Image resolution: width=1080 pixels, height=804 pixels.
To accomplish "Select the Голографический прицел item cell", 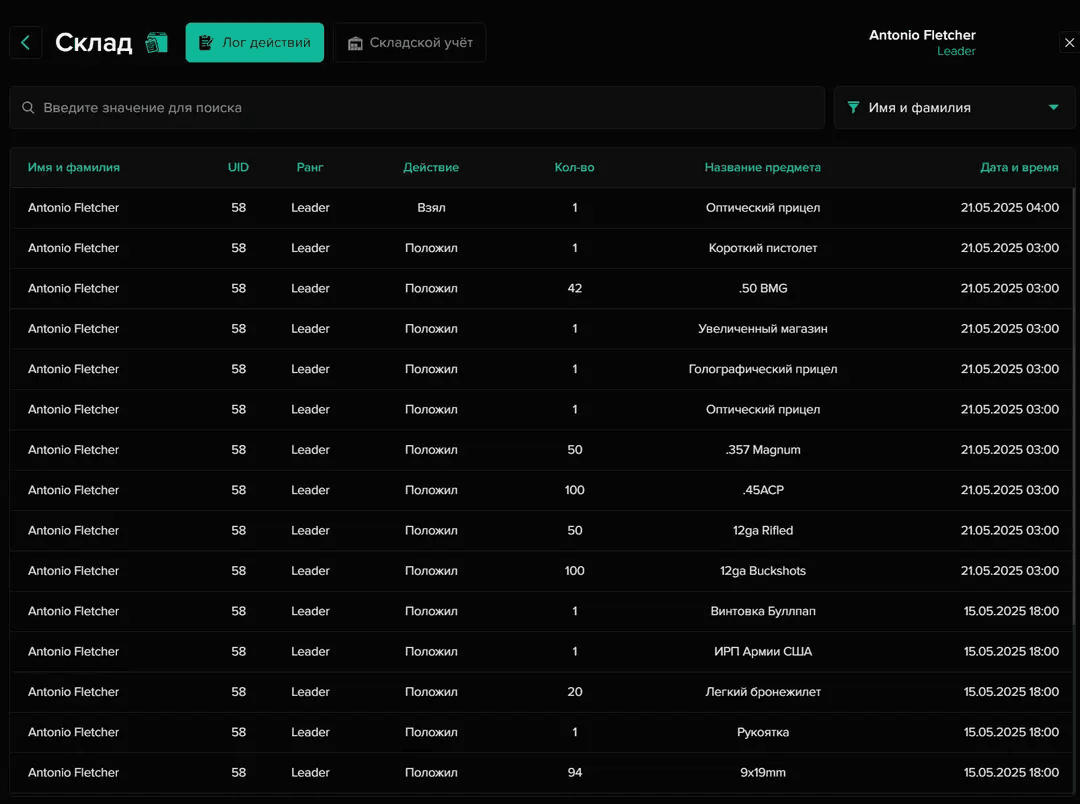I will [x=762, y=369].
